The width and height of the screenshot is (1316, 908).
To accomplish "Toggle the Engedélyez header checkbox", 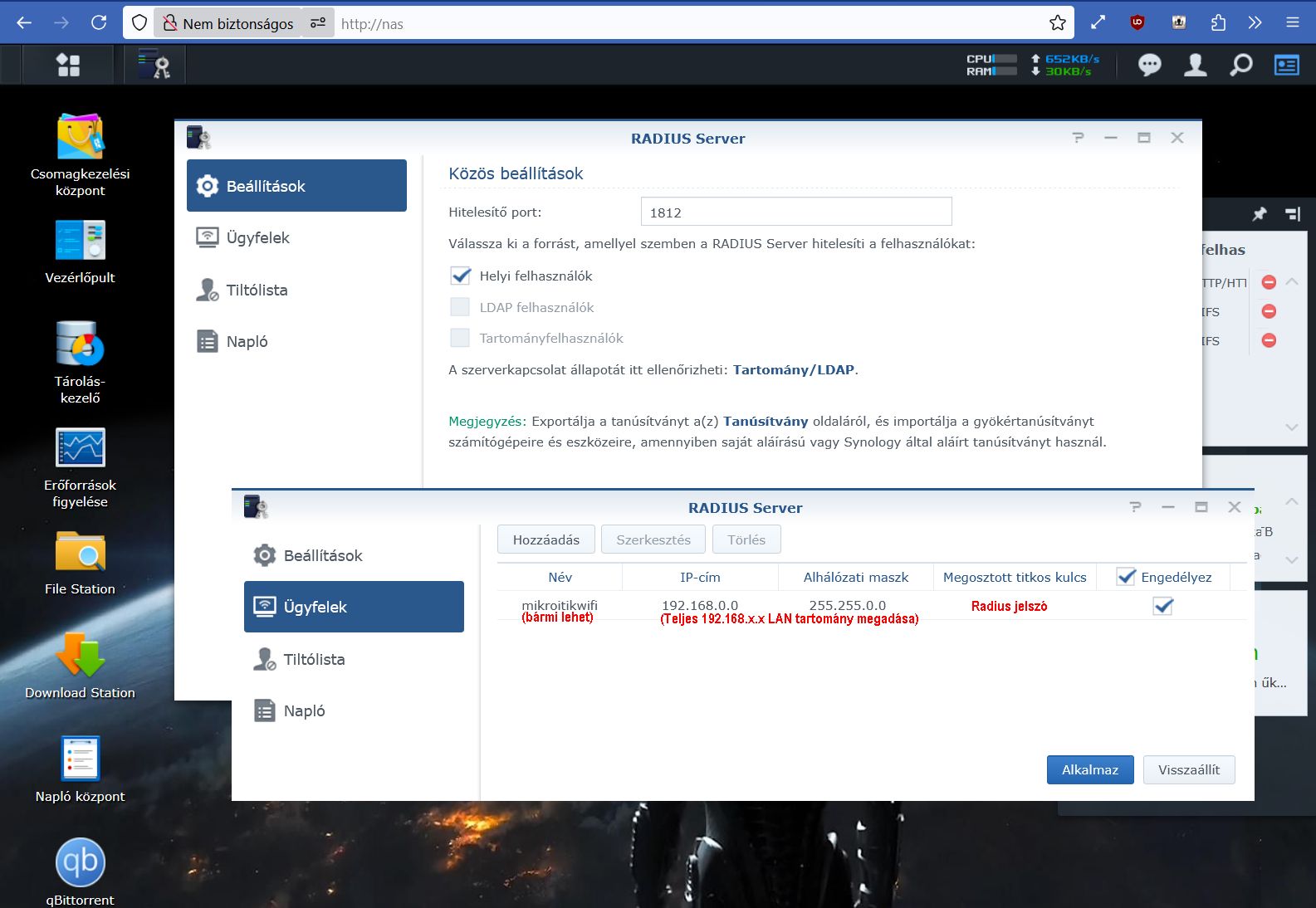I will [x=1126, y=577].
